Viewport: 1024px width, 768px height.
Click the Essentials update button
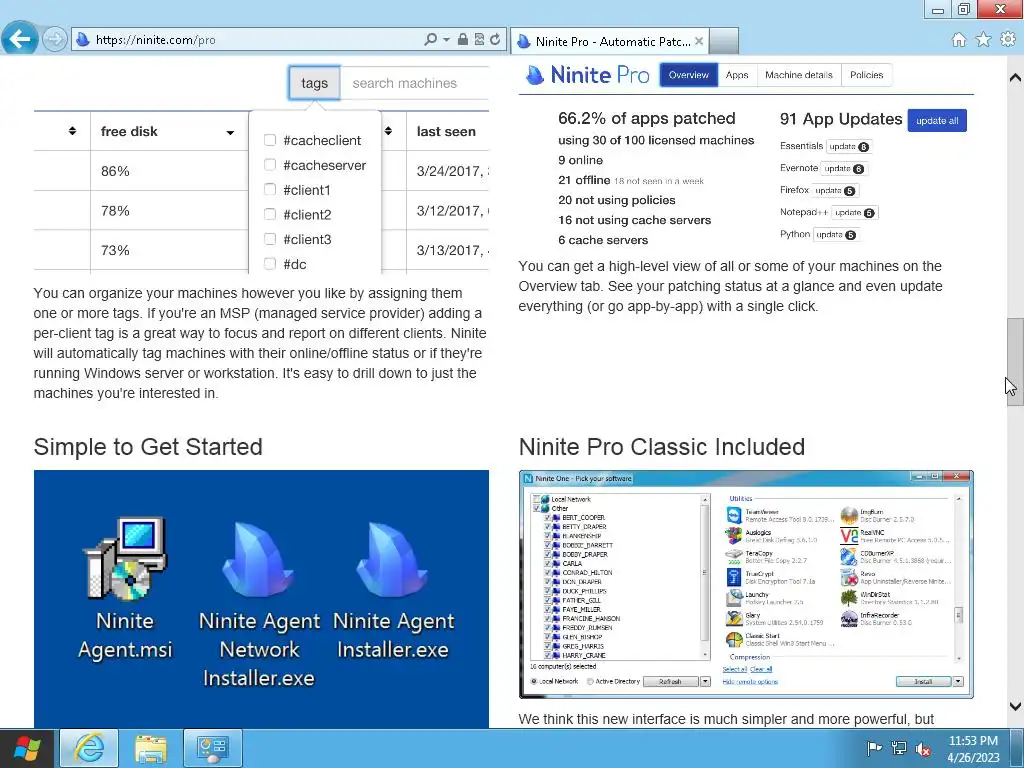coord(849,146)
